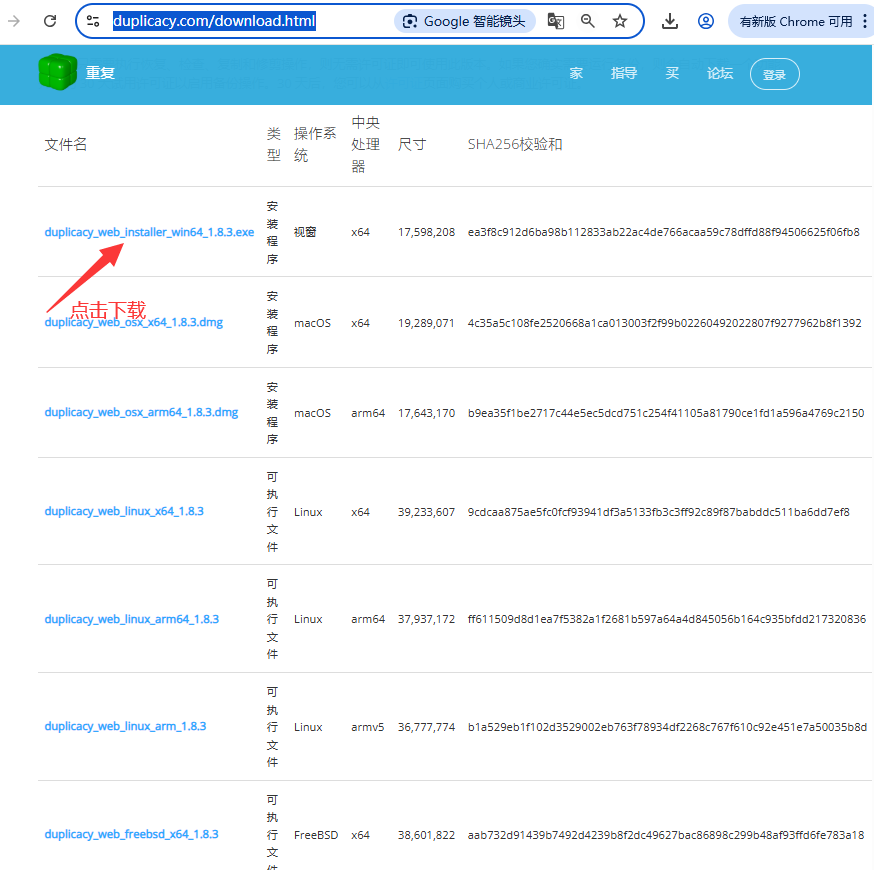The image size is (874, 870).
Task: Download duplicacy_web_osx_arm64_1.8.3.dmg
Action: click(x=141, y=412)
